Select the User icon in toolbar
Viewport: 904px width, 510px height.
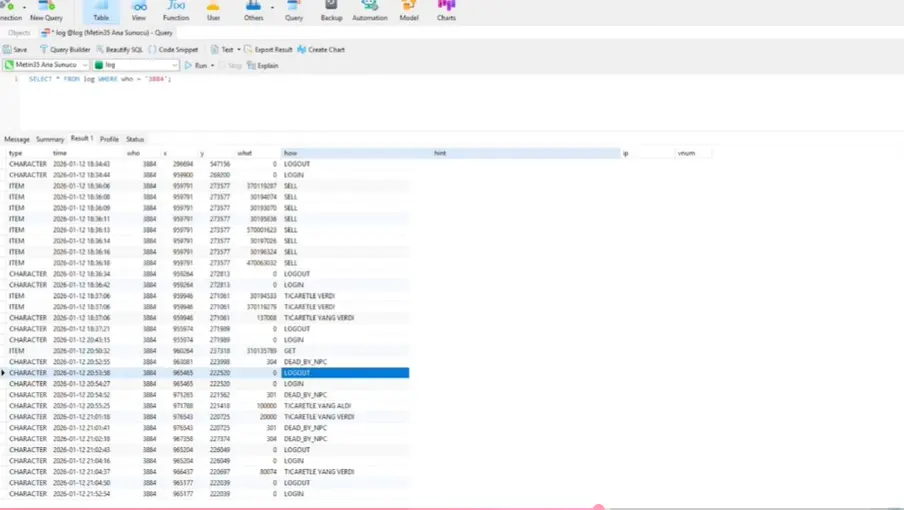tap(213, 11)
